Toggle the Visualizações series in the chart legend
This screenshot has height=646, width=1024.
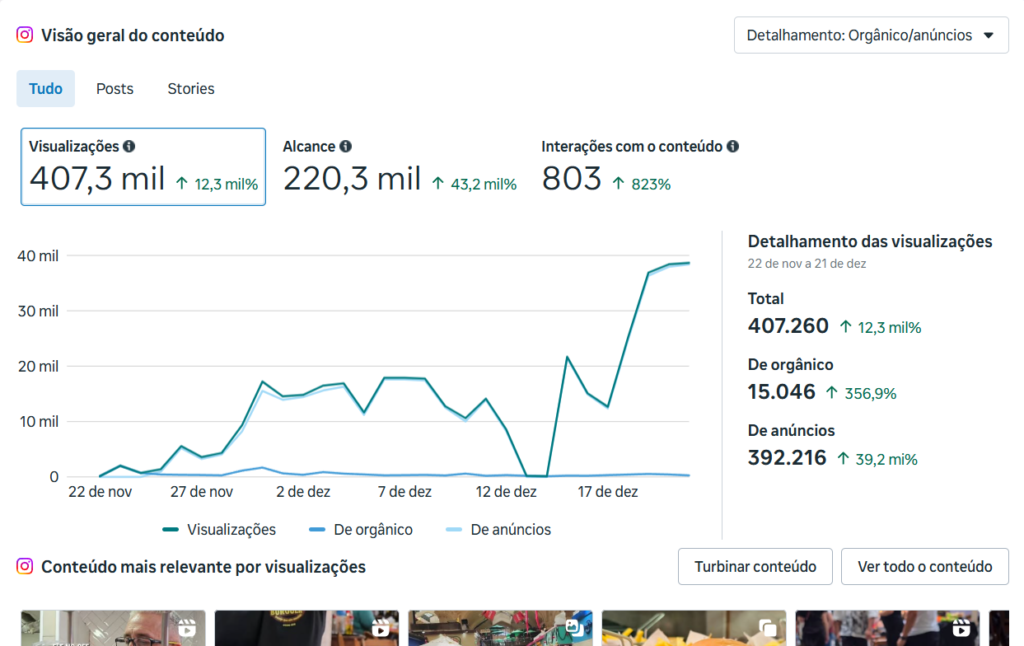(x=219, y=530)
